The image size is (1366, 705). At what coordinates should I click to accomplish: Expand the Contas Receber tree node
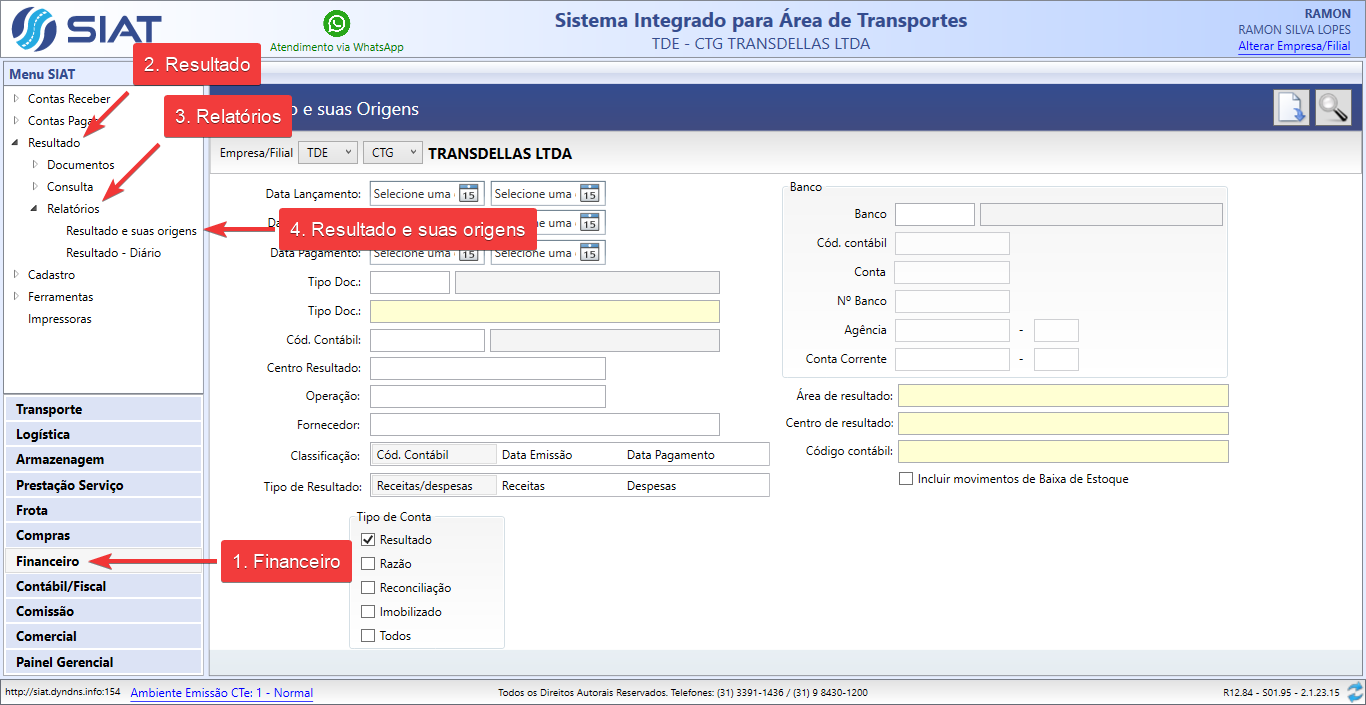[x=16, y=99]
